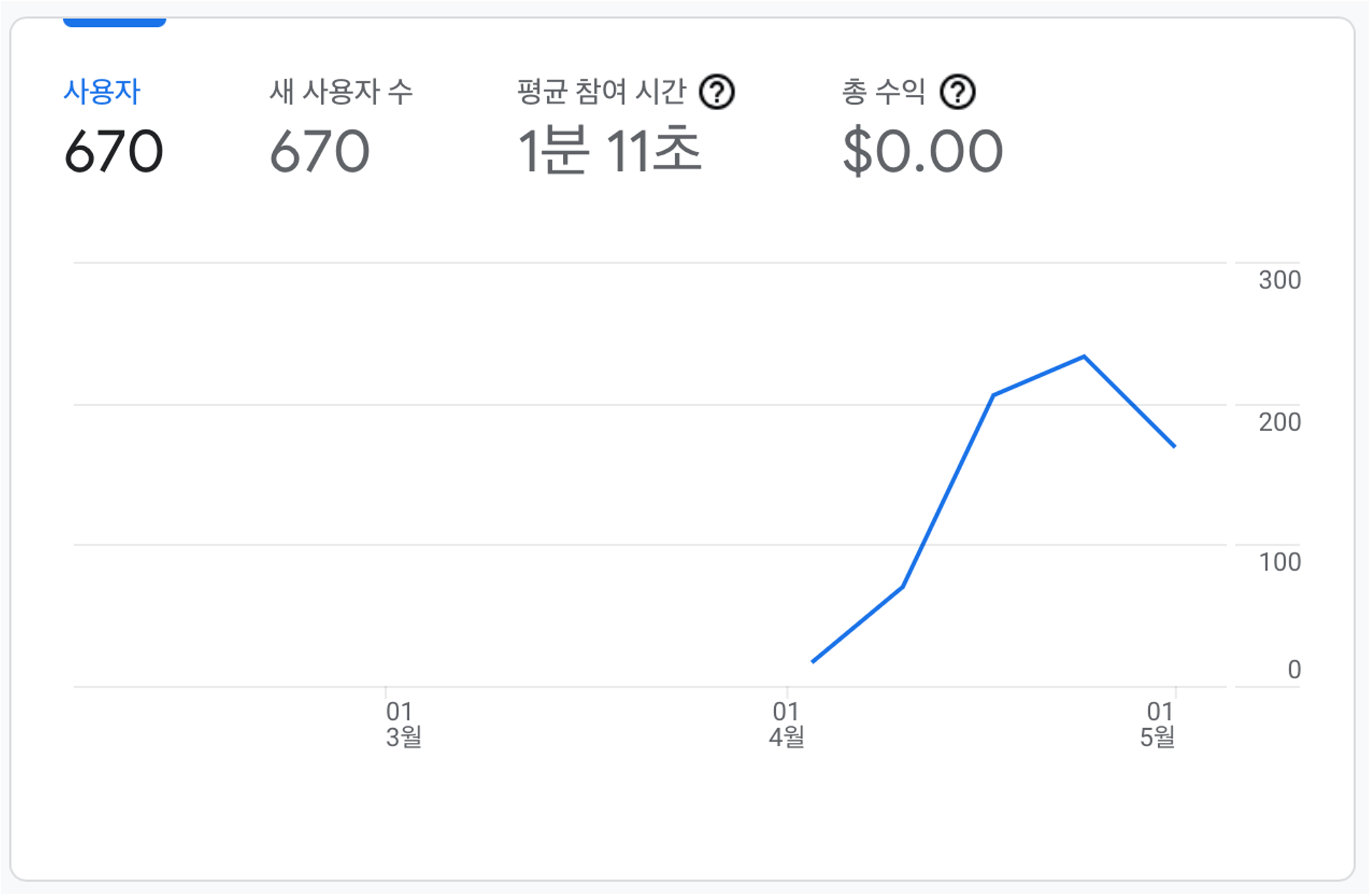
Task: Click the 670 value under 새 사용자 수
Action: click(320, 151)
